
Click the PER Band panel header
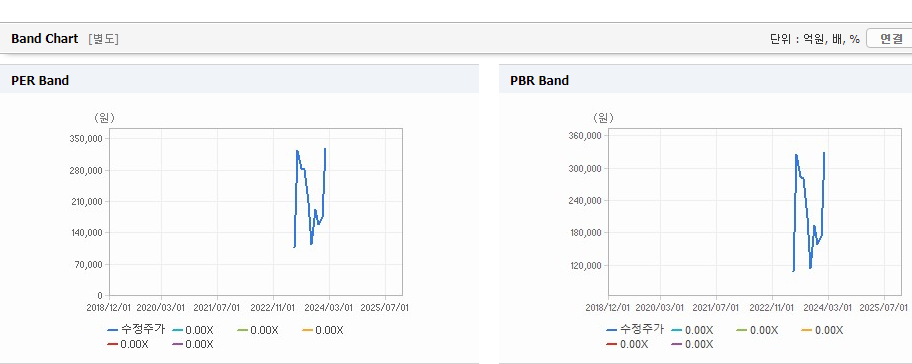point(239,80)
